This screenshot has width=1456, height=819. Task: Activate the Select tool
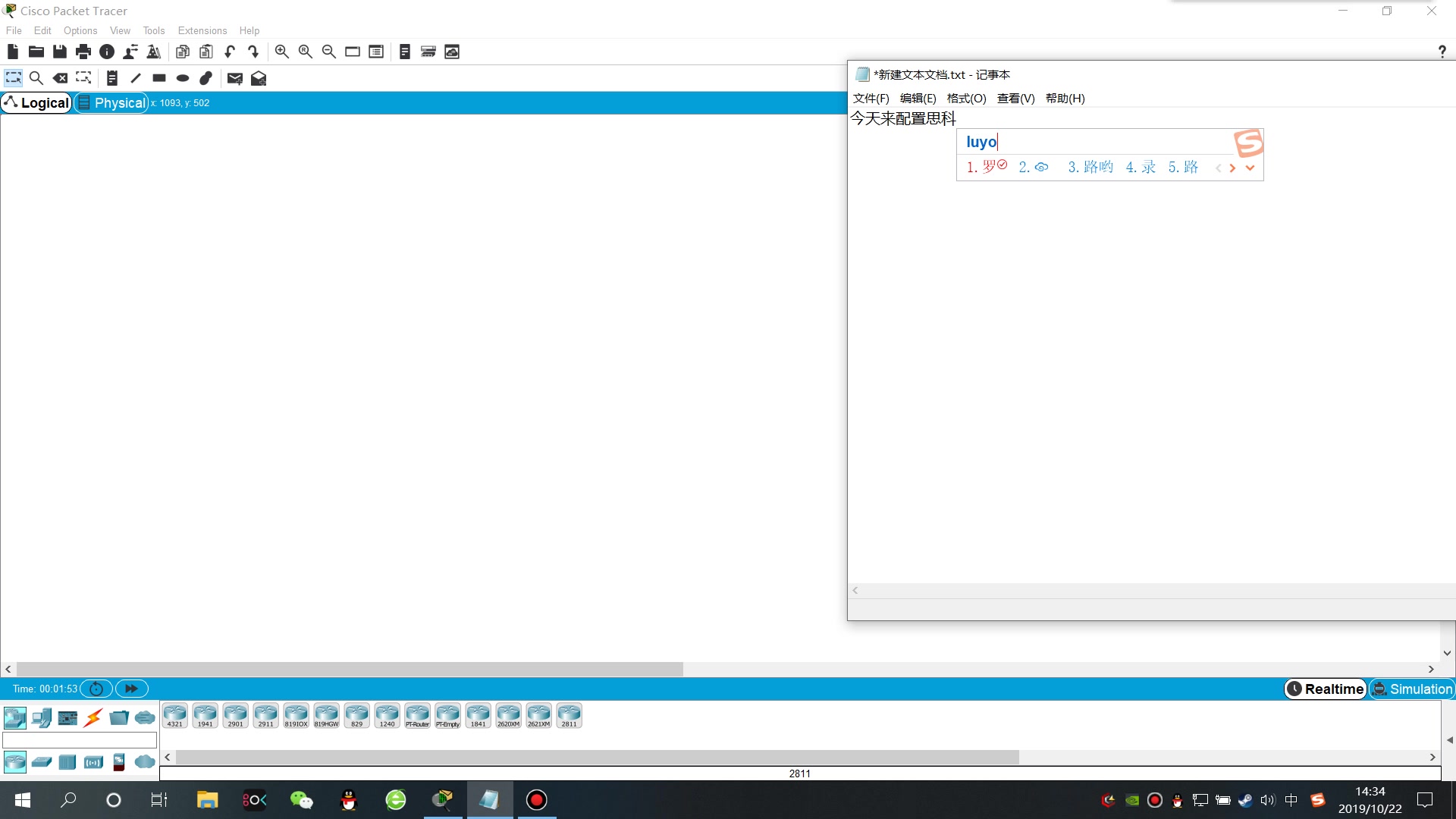click(14, 78)
